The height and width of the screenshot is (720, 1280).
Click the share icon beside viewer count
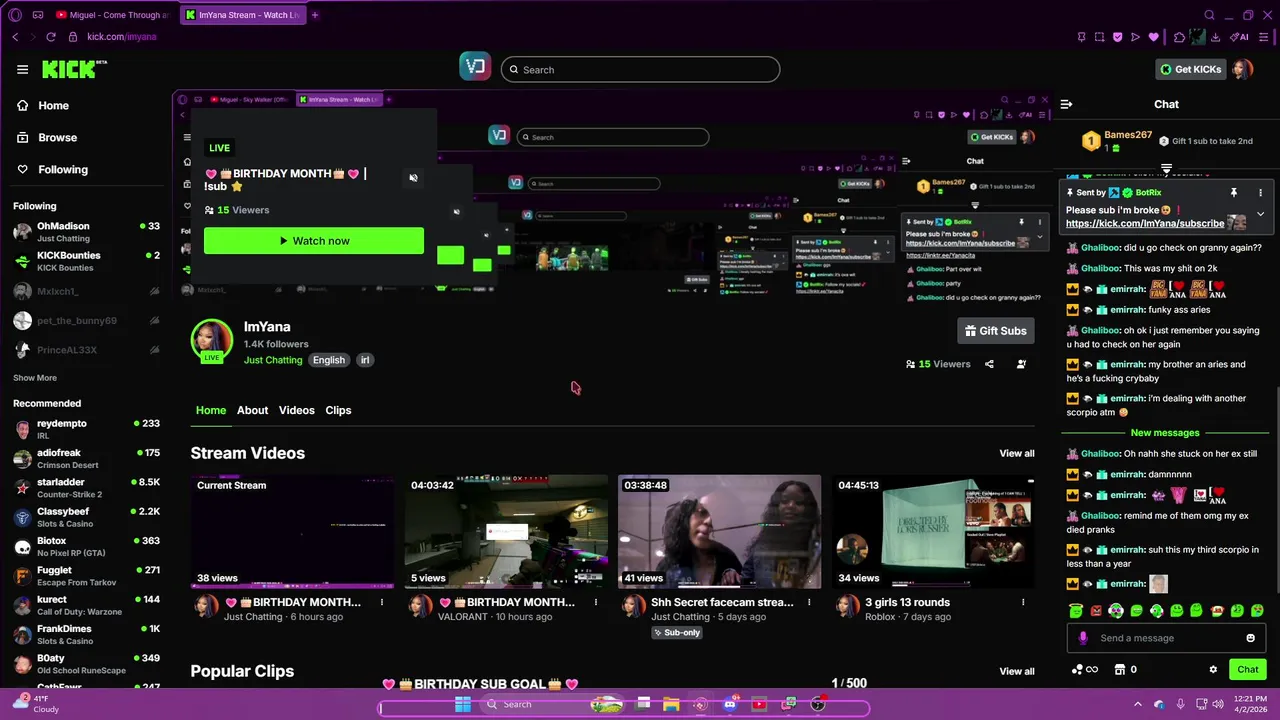[x=989, y=364]
